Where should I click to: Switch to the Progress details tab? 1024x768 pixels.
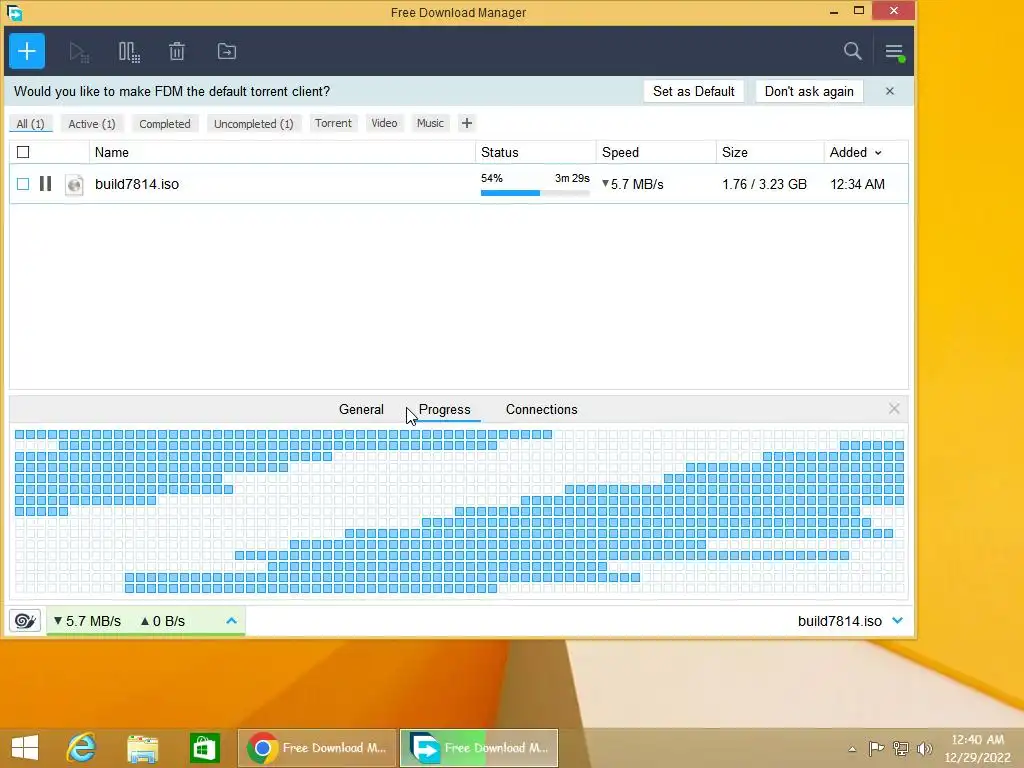pyautogui.click(x=444, y=409)
